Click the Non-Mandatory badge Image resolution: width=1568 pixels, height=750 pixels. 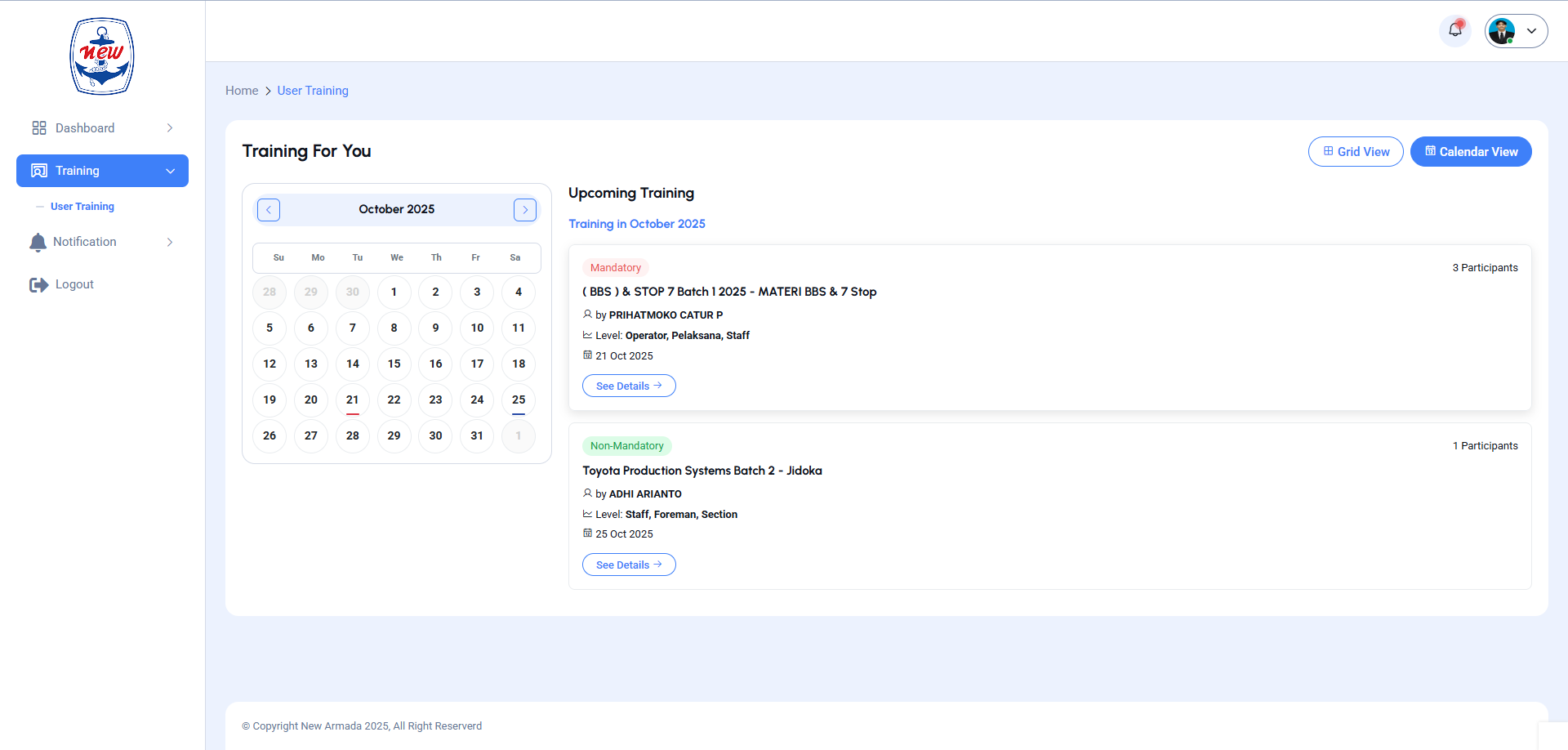tap(627, 446)
